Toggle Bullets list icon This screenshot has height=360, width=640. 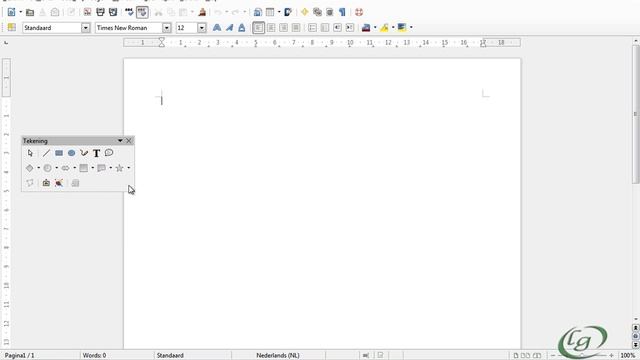click(325, 28)
